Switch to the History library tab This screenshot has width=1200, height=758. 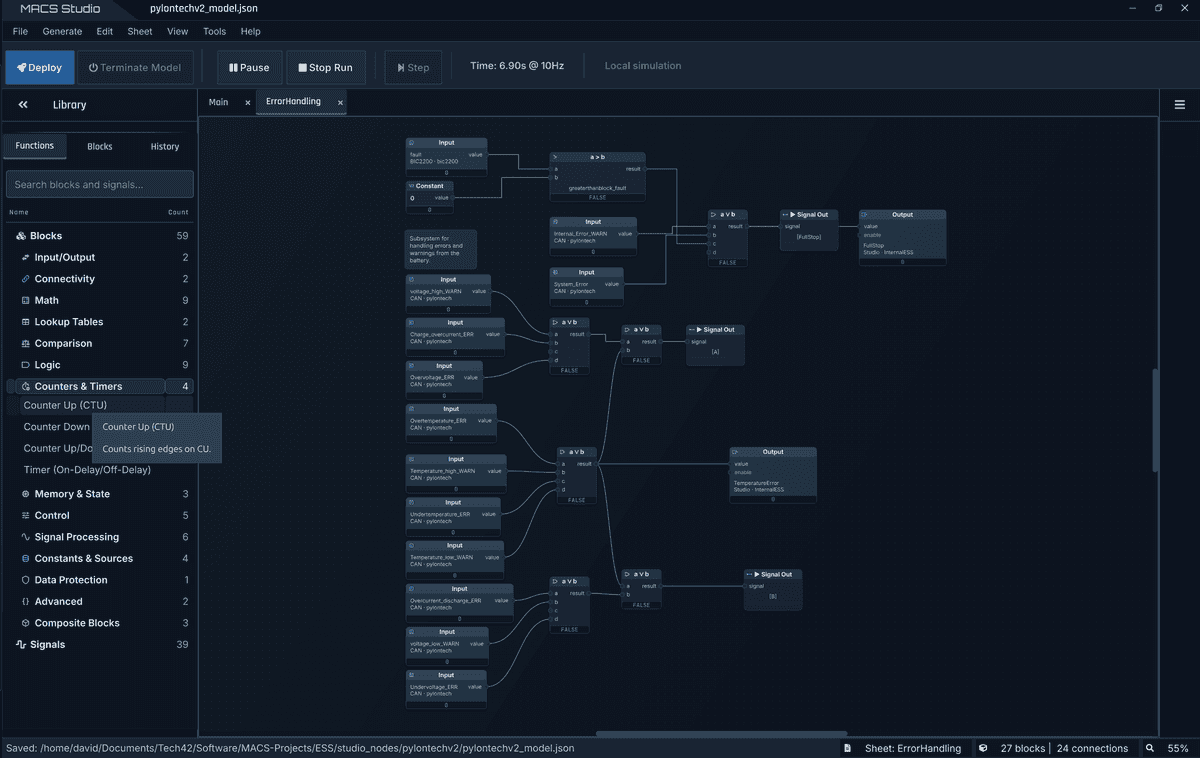pos(165,146)
